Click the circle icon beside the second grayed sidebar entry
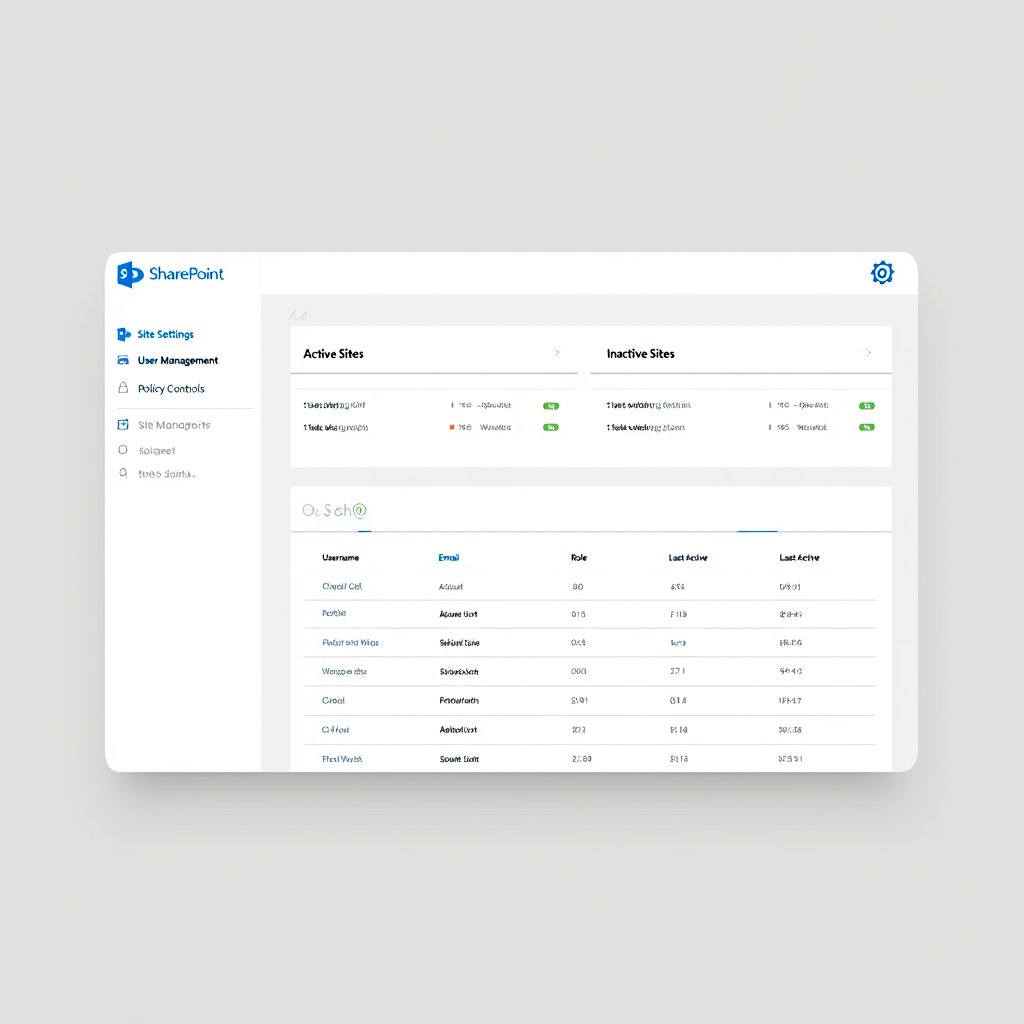1024x1024 pixels. (122, 450)
